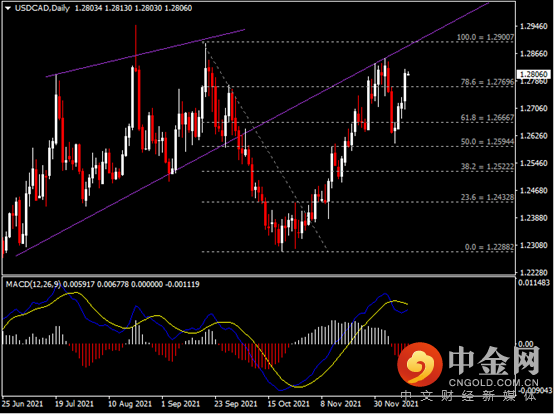
Task: Select the 50.0 = 1.25944 Fibonacci label
Action: pyautogui.click(x=487, y=142)
